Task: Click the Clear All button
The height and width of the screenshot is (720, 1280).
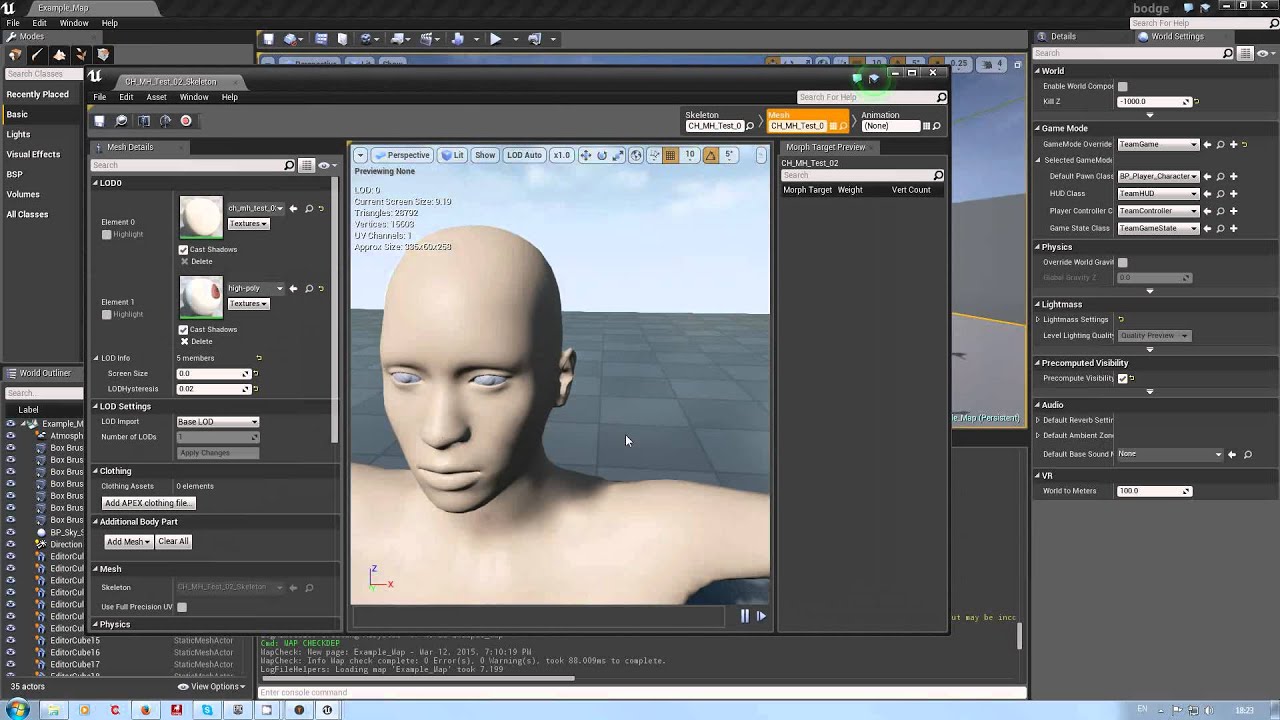Action: point(173,541)
